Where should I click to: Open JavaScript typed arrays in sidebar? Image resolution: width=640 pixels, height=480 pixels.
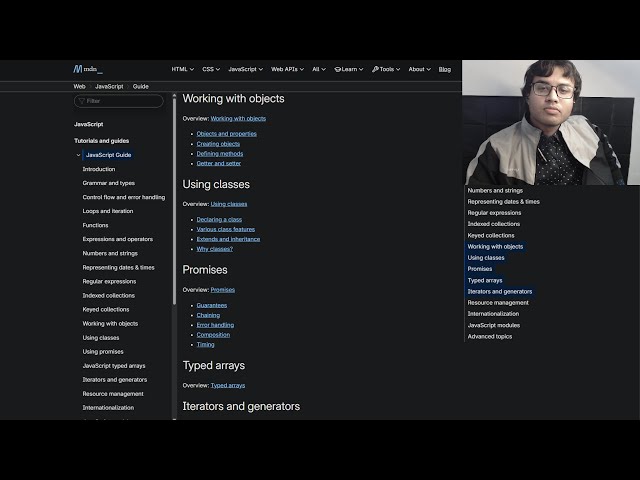click(113, 366)
